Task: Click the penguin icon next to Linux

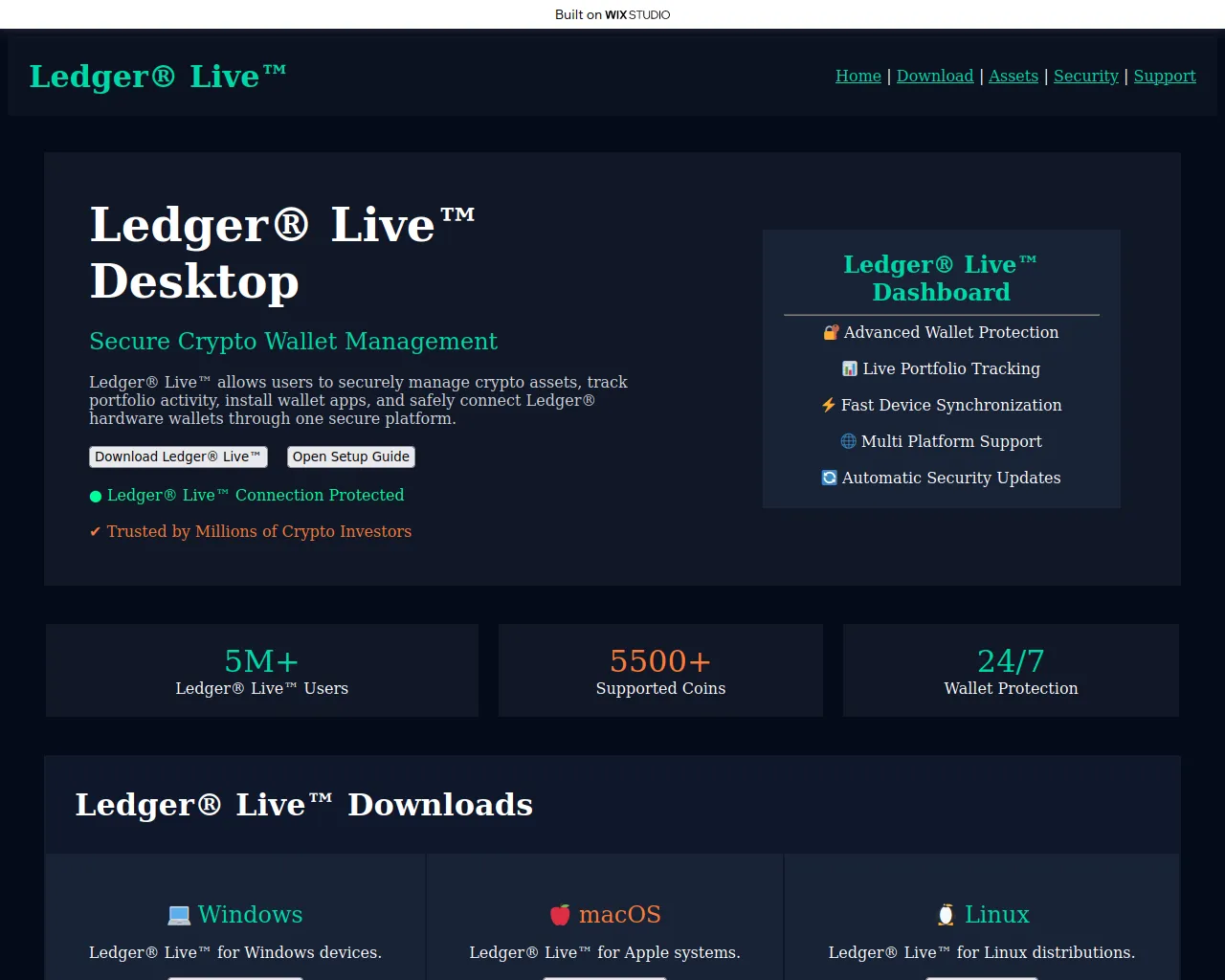Action: pyautogui.click(x=946, y=915)
